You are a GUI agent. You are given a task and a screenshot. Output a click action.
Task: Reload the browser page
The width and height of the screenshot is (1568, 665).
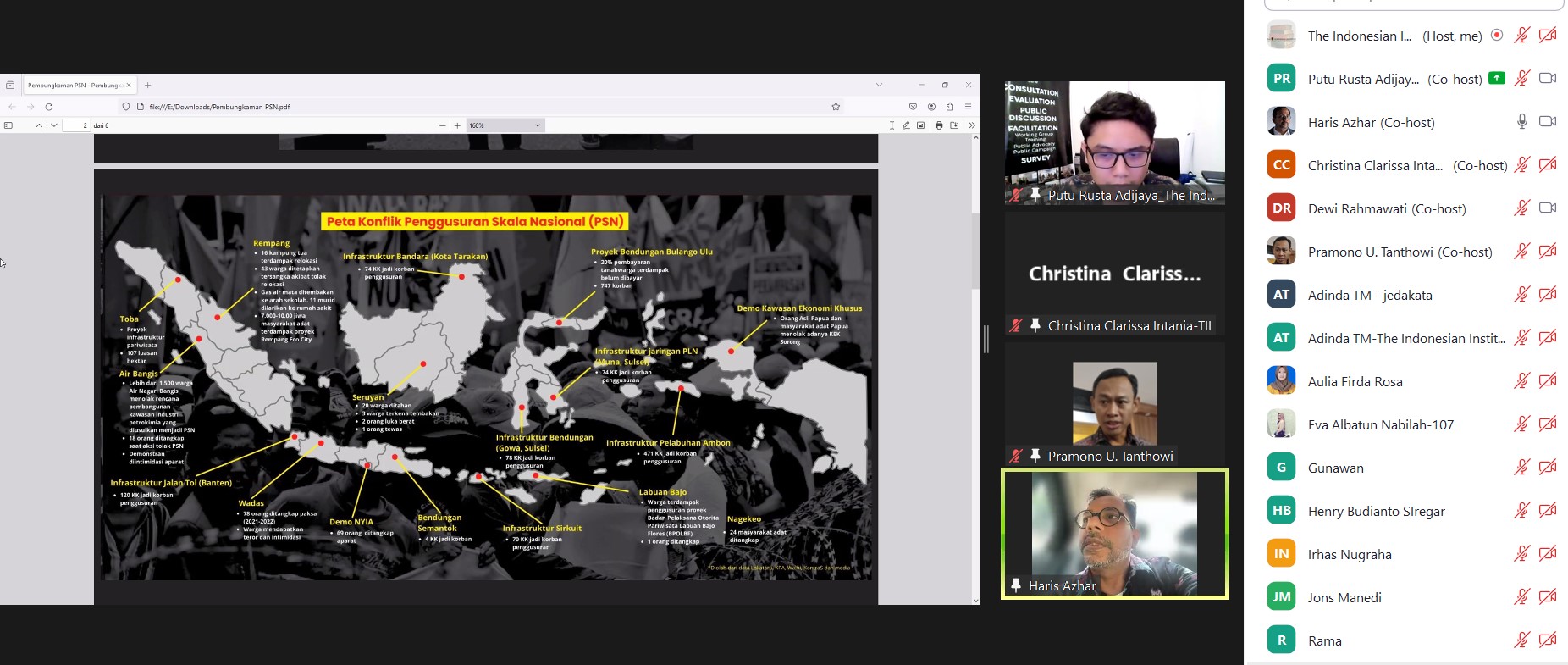click(49, 107)
